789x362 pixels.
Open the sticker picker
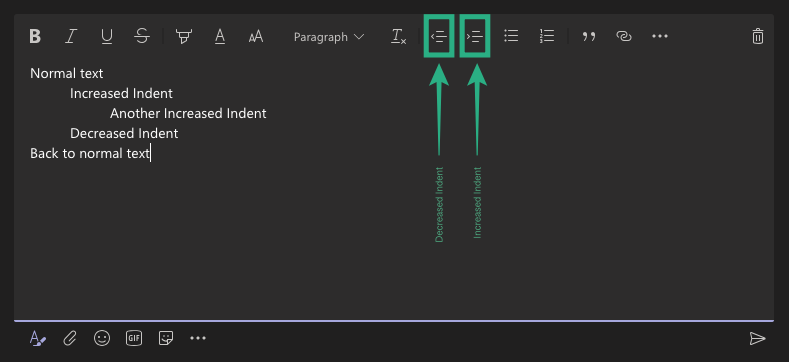pyautogui.click(x=166, y=338)
